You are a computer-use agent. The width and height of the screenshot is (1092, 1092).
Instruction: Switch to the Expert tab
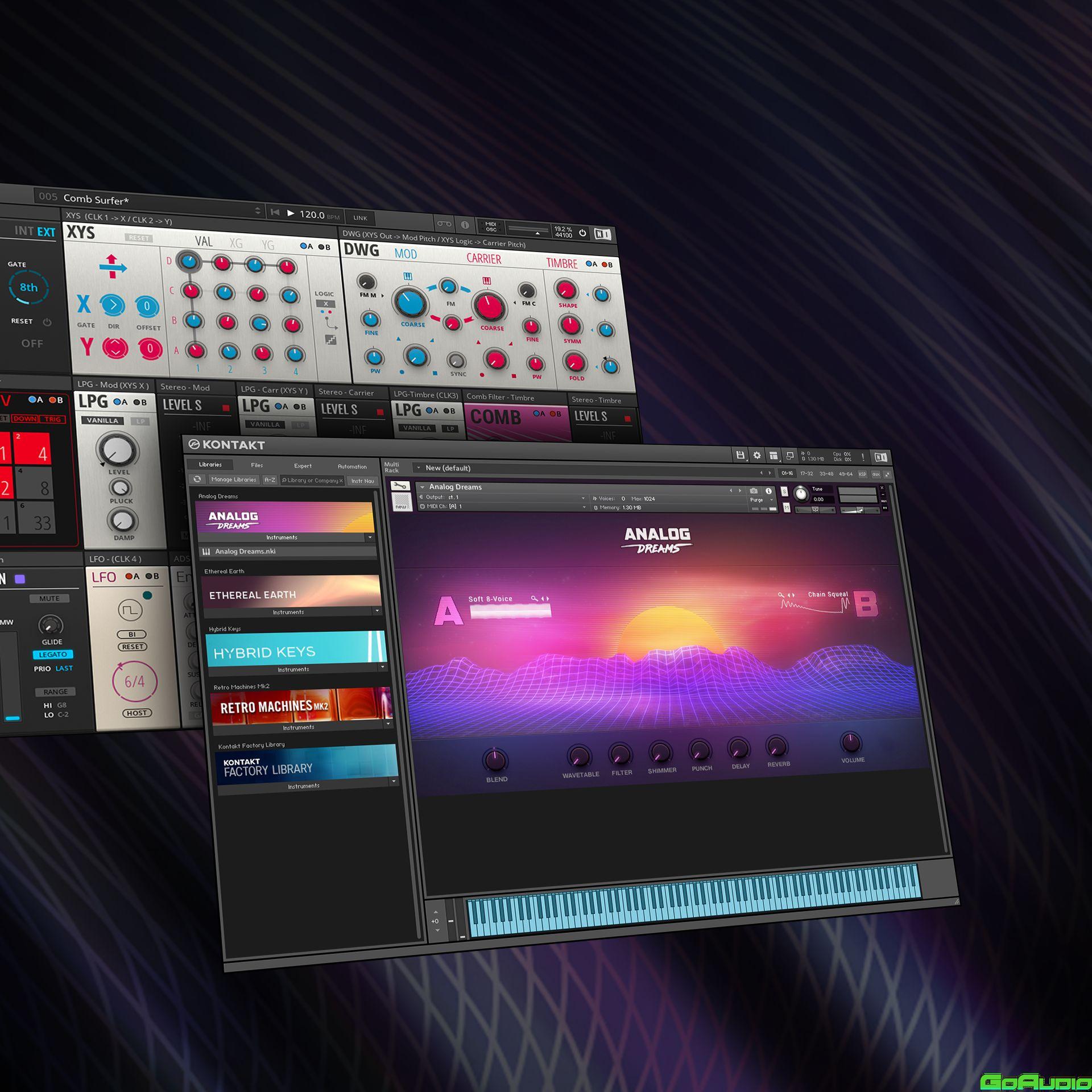pos(303,465)
